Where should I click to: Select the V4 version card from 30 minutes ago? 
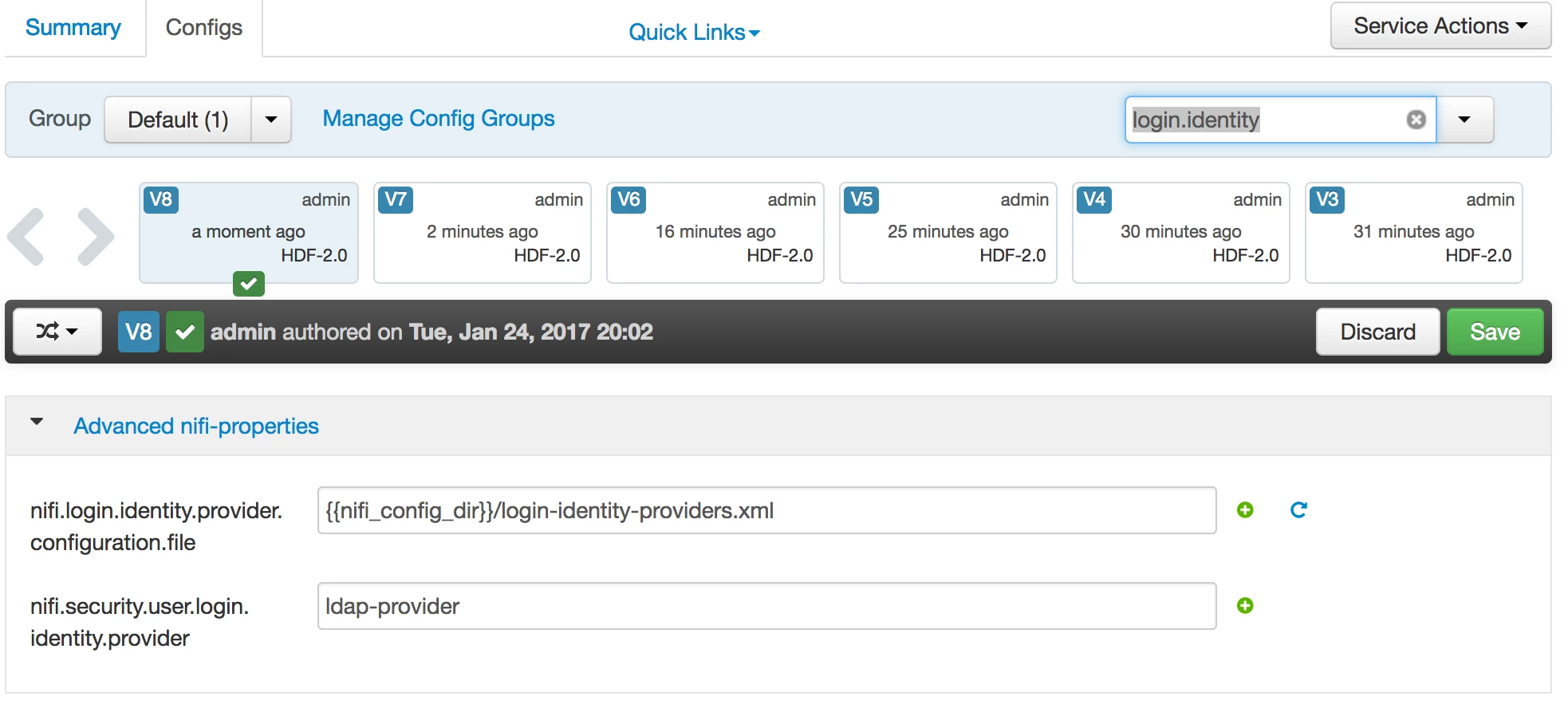pos(1181,233)
